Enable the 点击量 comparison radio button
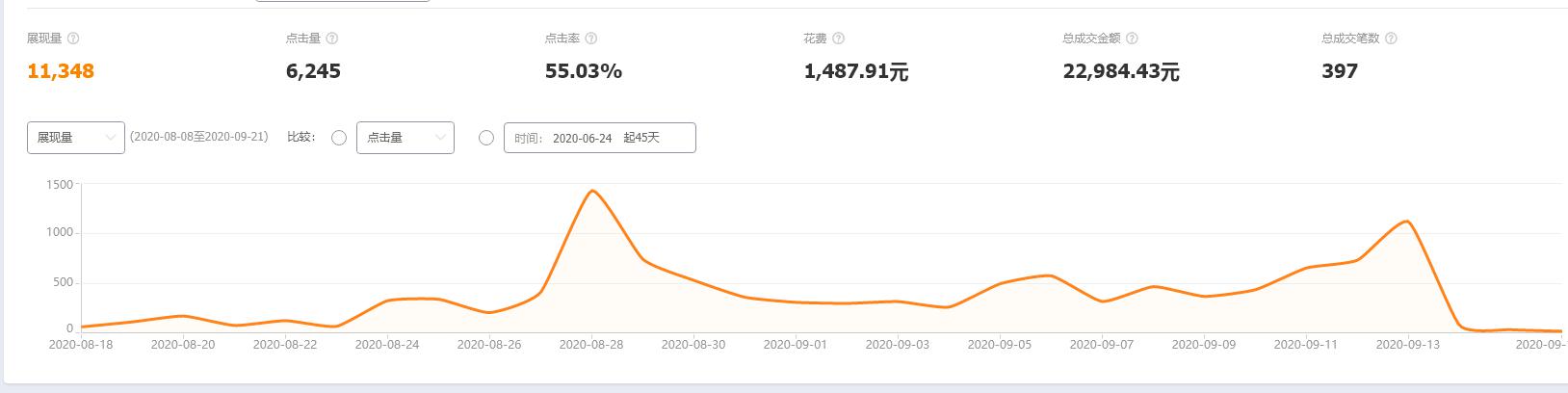 click(339, 138)
